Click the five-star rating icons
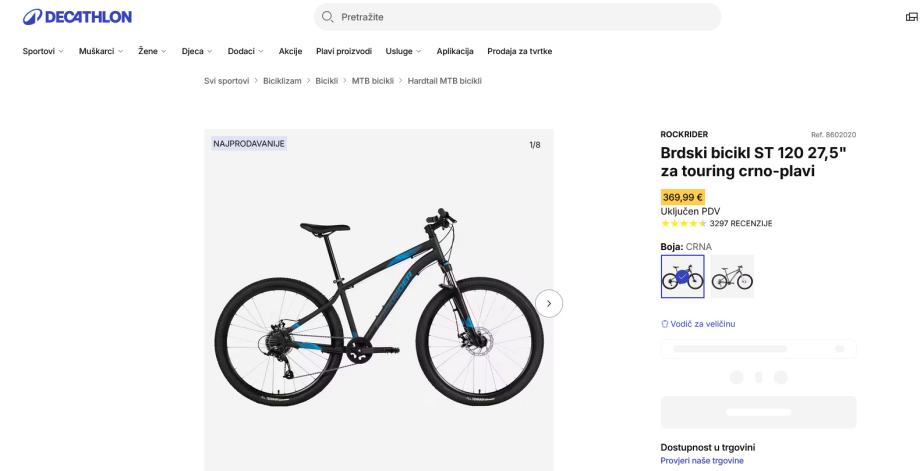 (x=684, y=223)
